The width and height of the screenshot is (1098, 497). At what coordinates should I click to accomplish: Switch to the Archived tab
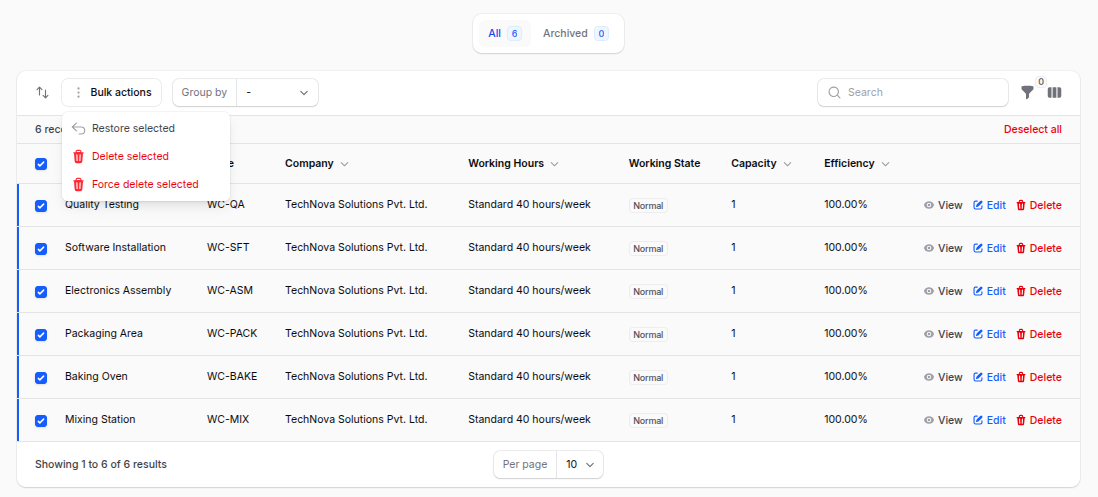[x=576, y=34]
